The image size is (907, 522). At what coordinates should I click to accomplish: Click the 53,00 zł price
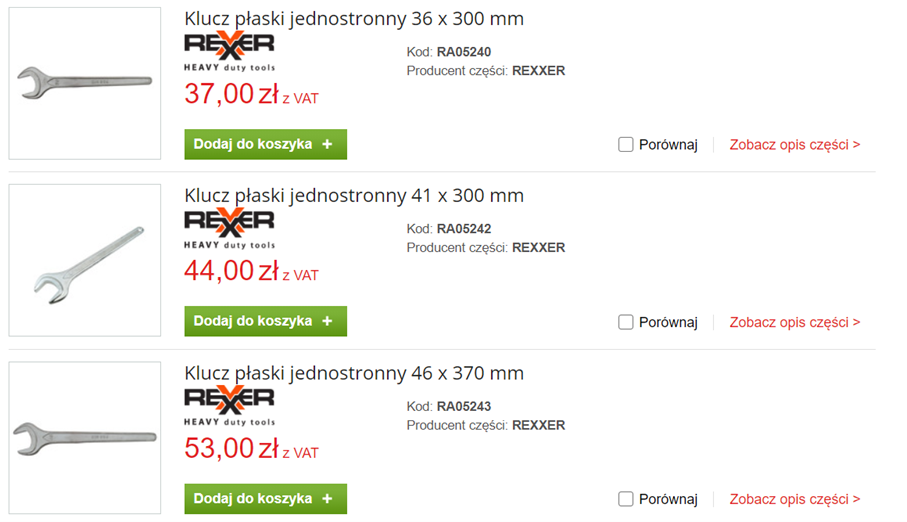tap(231, 449)
